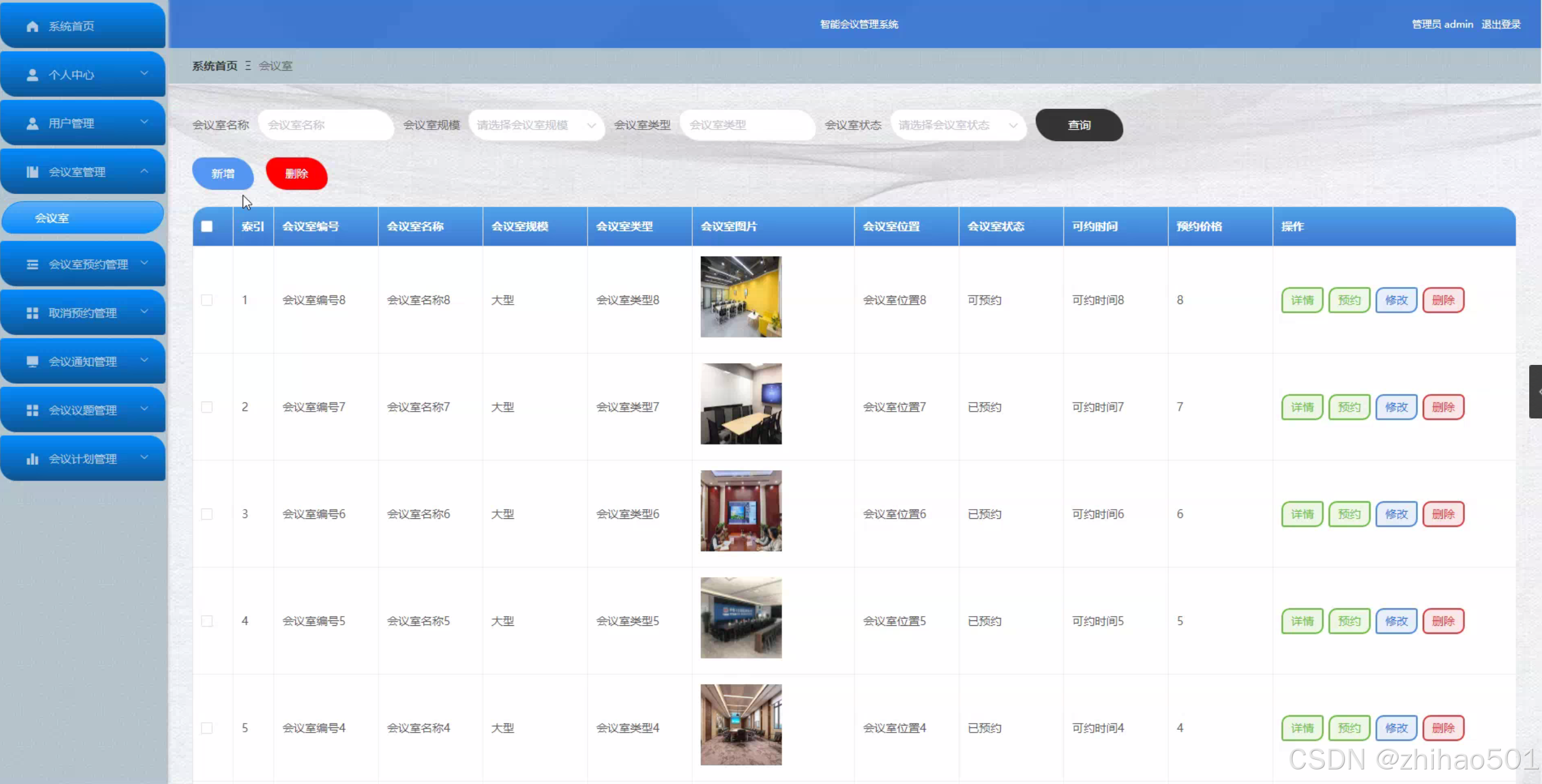This screenshot has height=784, width=1542.
Task: Check the row checkbox for 会议室编号5
Action: pos(207,621)
